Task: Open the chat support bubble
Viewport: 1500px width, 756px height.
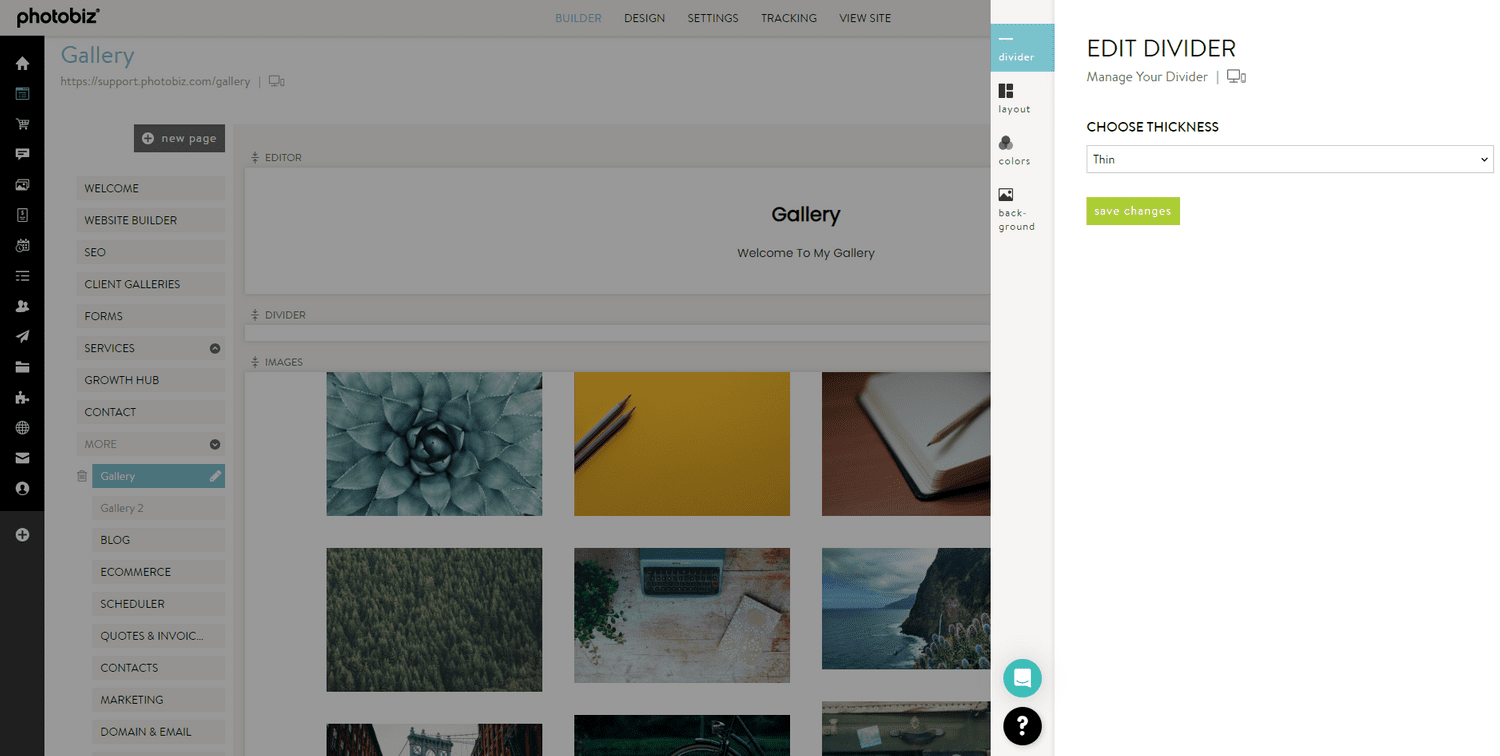Action: coord(1022,677)
